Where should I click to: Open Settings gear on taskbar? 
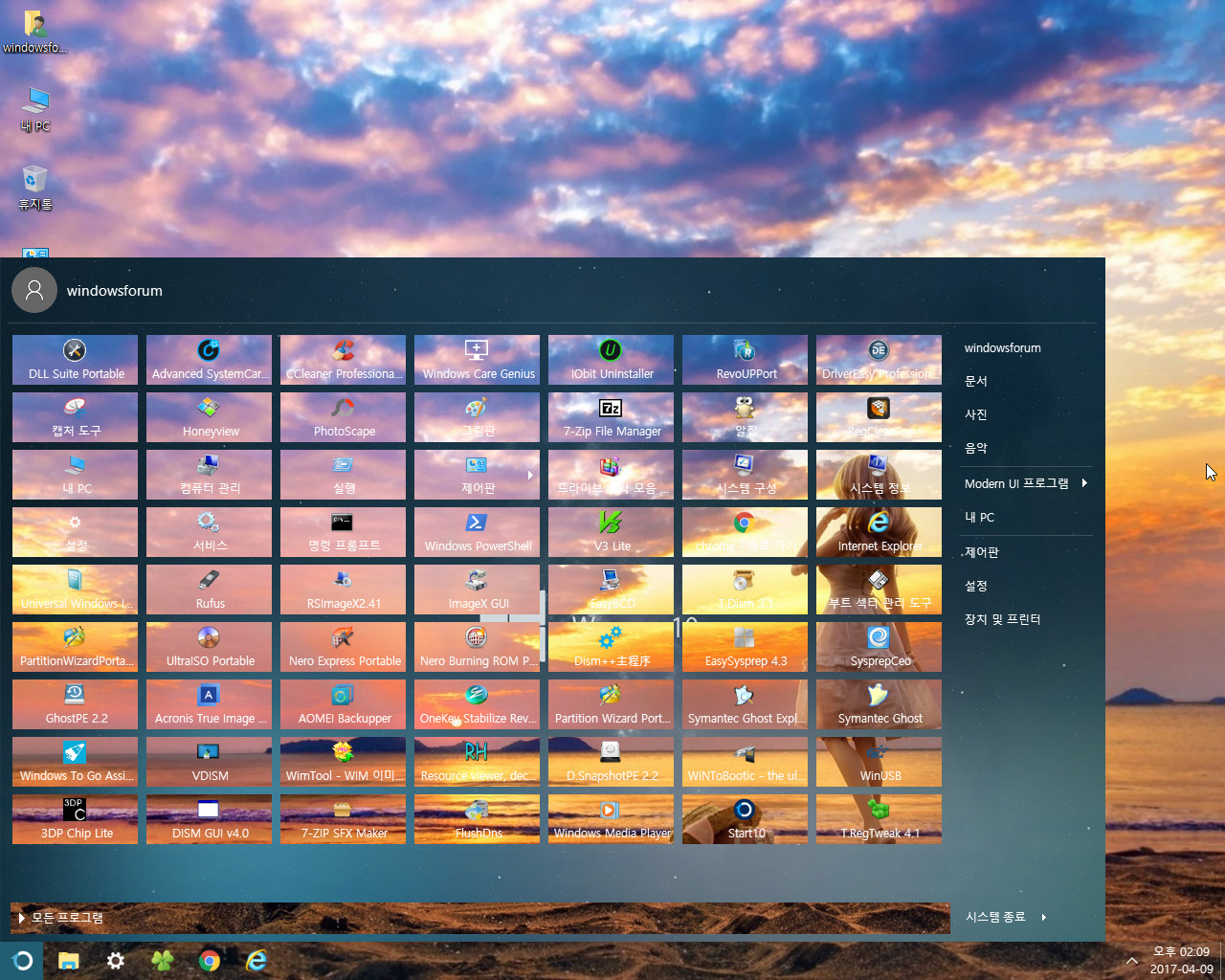(115, 961)
